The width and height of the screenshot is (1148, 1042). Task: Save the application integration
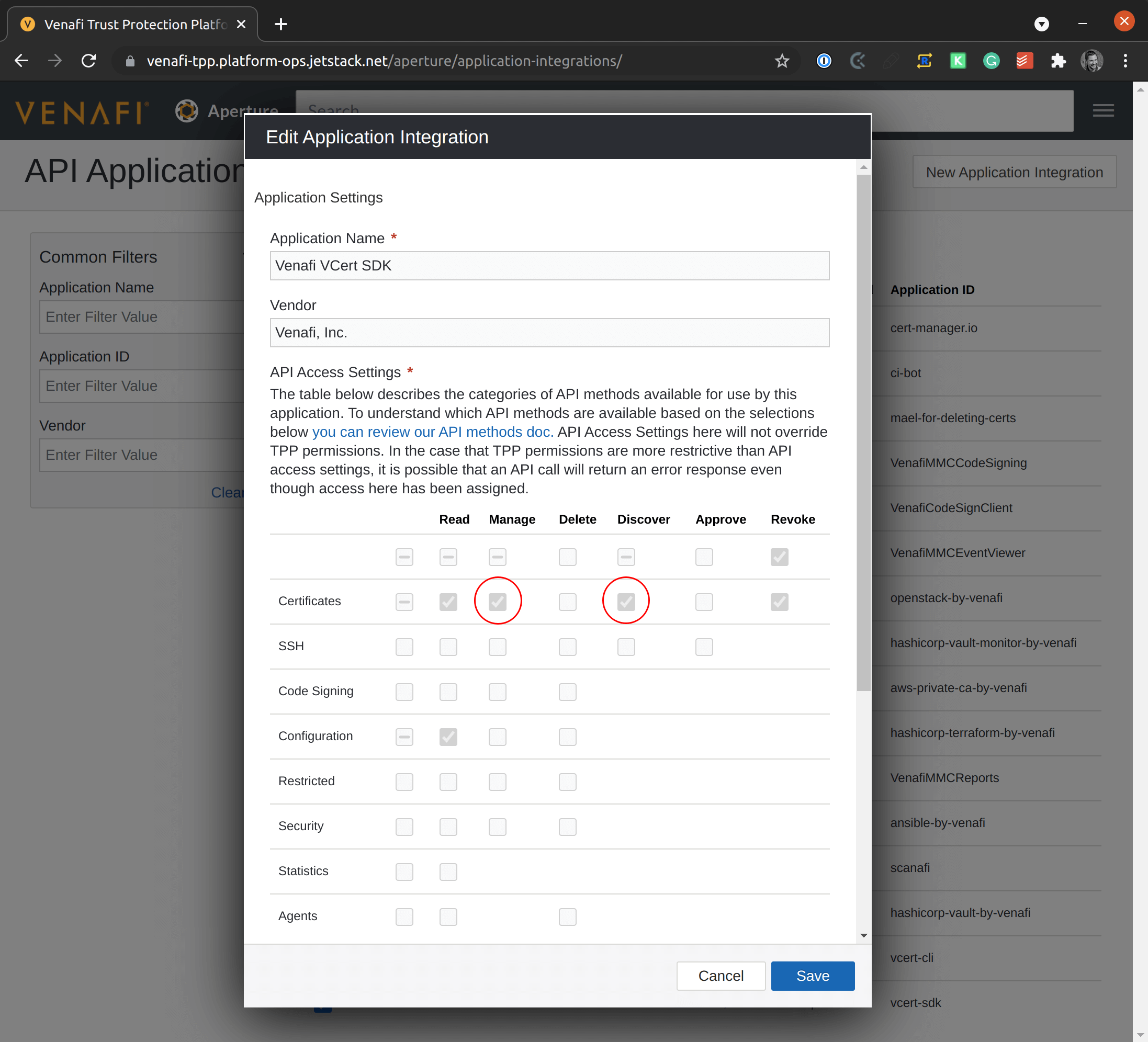coord(813,976)
